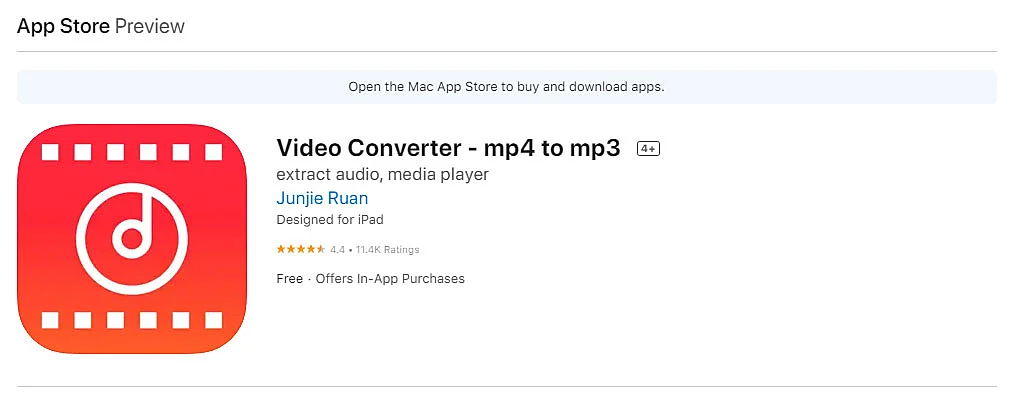The width and height of the screenshot is (1023, 402).
Task: Select the Video Converter - mp4 to mp3 title
Action: tap(448, 148)
